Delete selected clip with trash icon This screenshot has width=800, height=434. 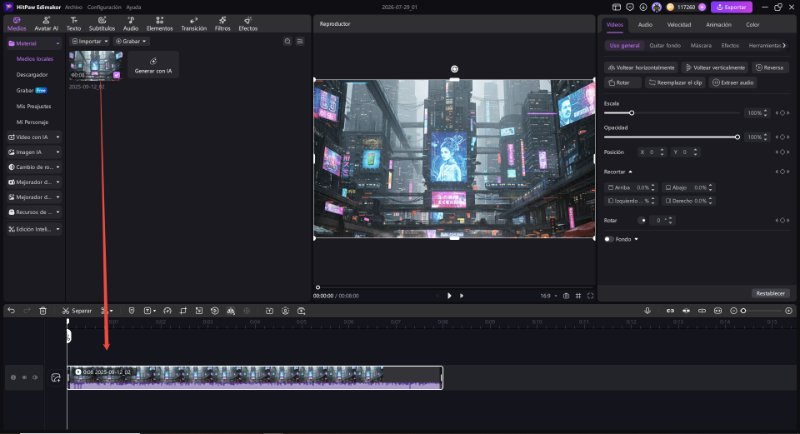tap(43, 311)
